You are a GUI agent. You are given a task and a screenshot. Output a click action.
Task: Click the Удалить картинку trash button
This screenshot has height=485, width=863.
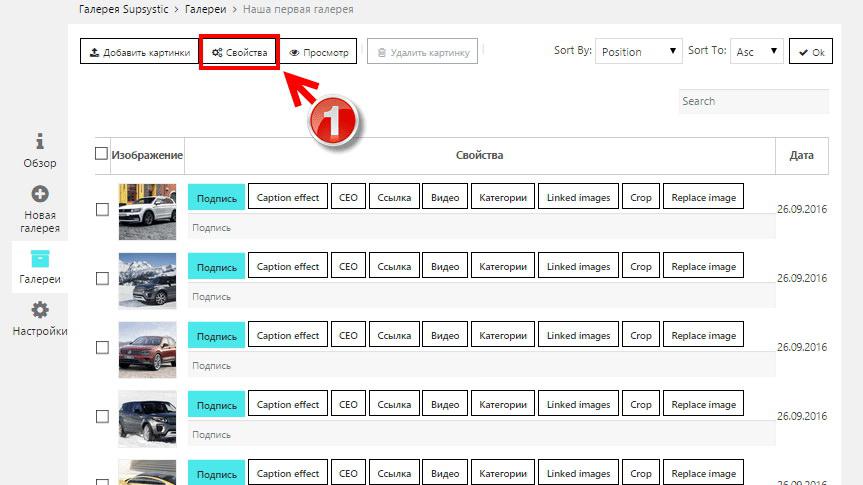point(423,52)
